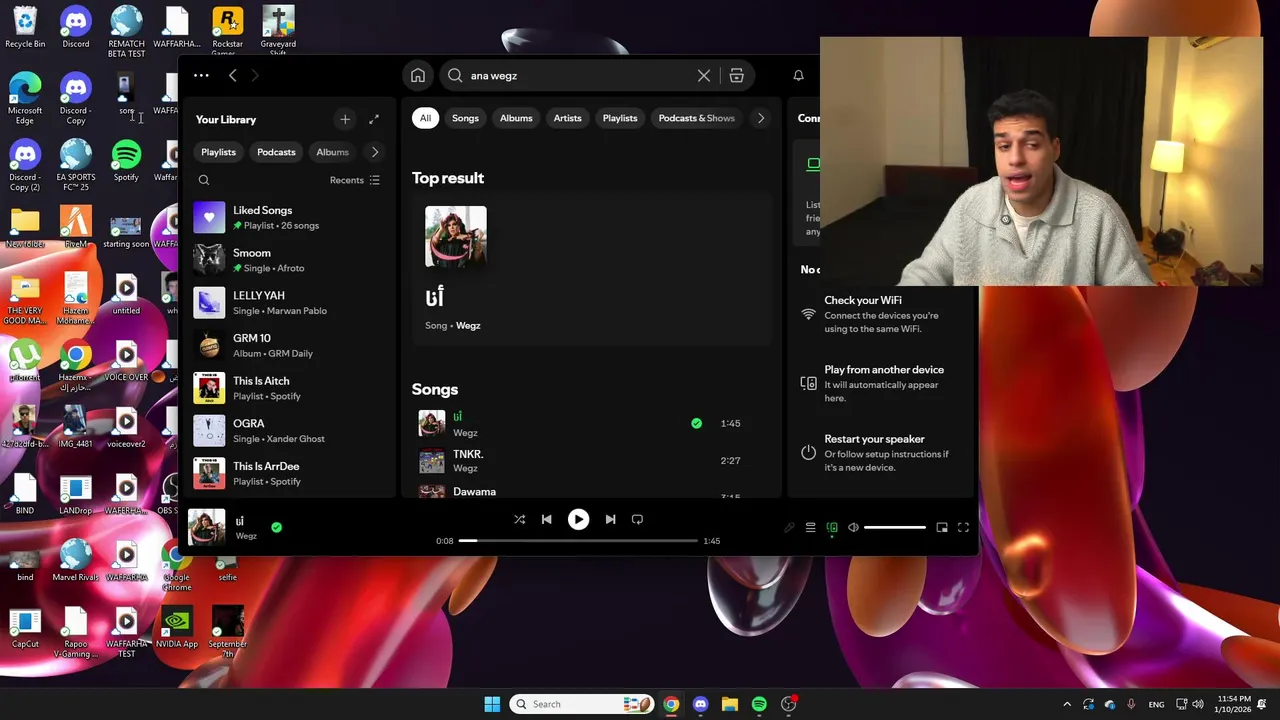Toggle shuffle playback

(x=519, y=519)
